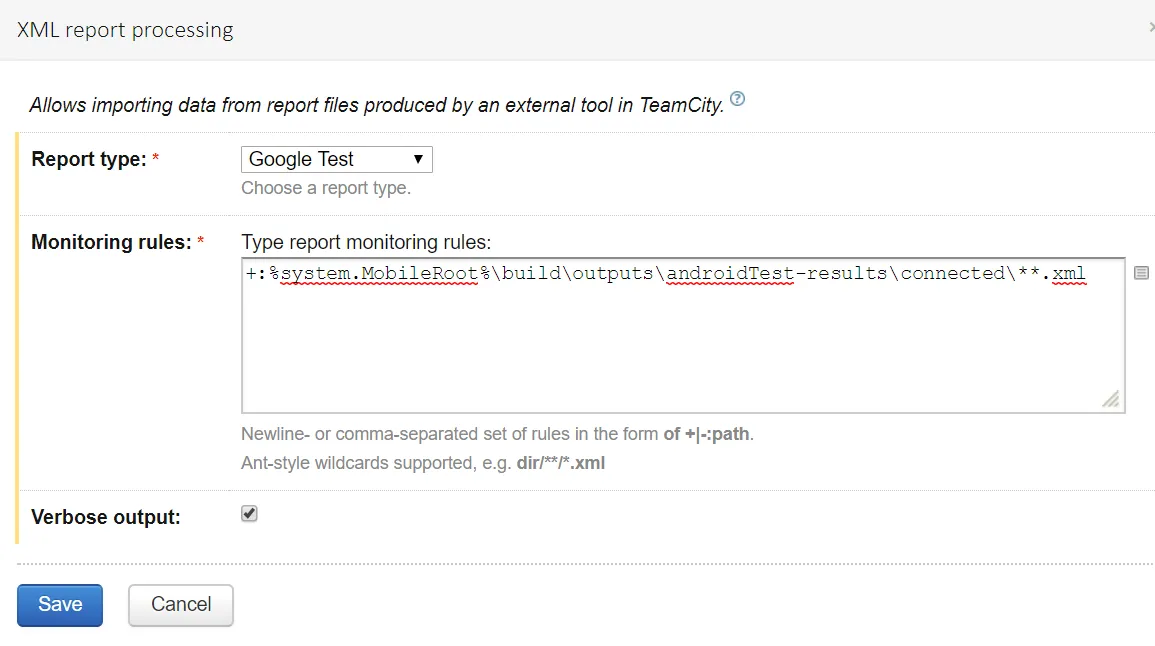
Task: Click the 'Choose a report type.' hint text
Action: [326, 188]
